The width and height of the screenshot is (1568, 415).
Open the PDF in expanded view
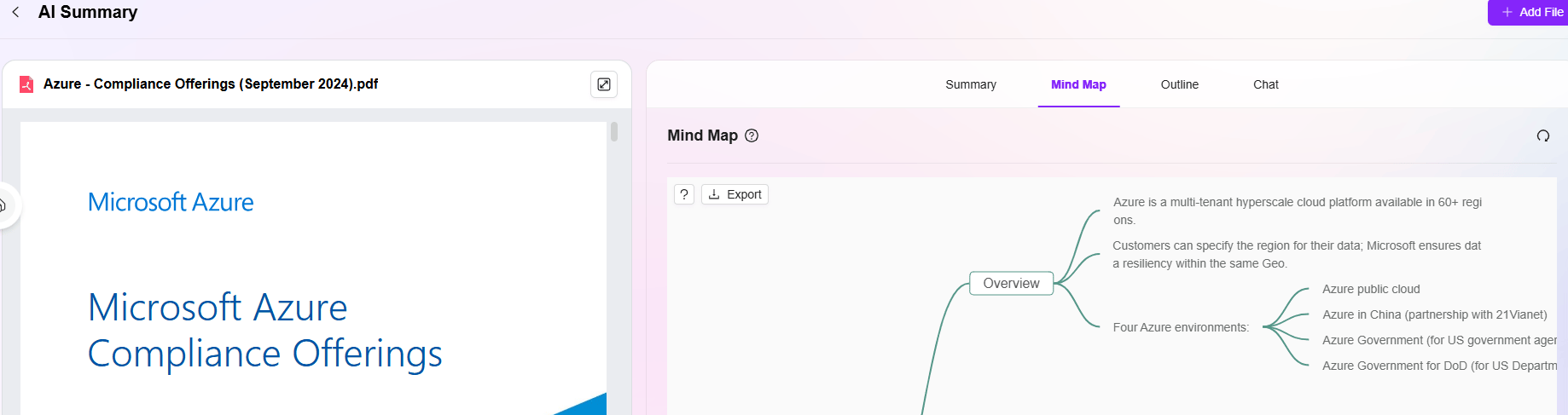coord(604,84)
